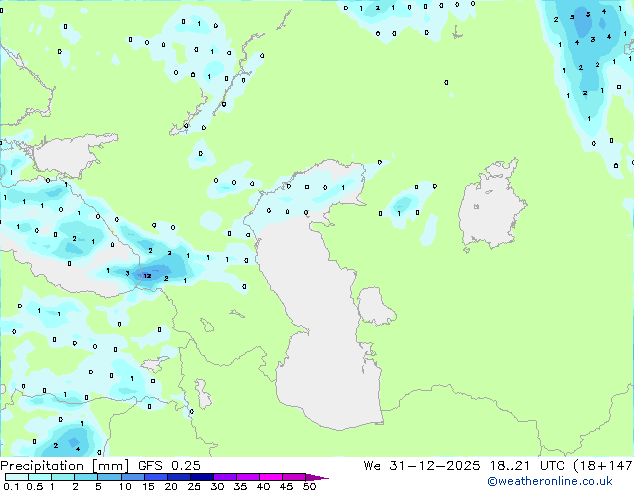Image resolution: width=634 pixels, height=490 pixels.
Task: Click the 0.1–0.5 mm legend color swatch
Action: pos(17,477)
